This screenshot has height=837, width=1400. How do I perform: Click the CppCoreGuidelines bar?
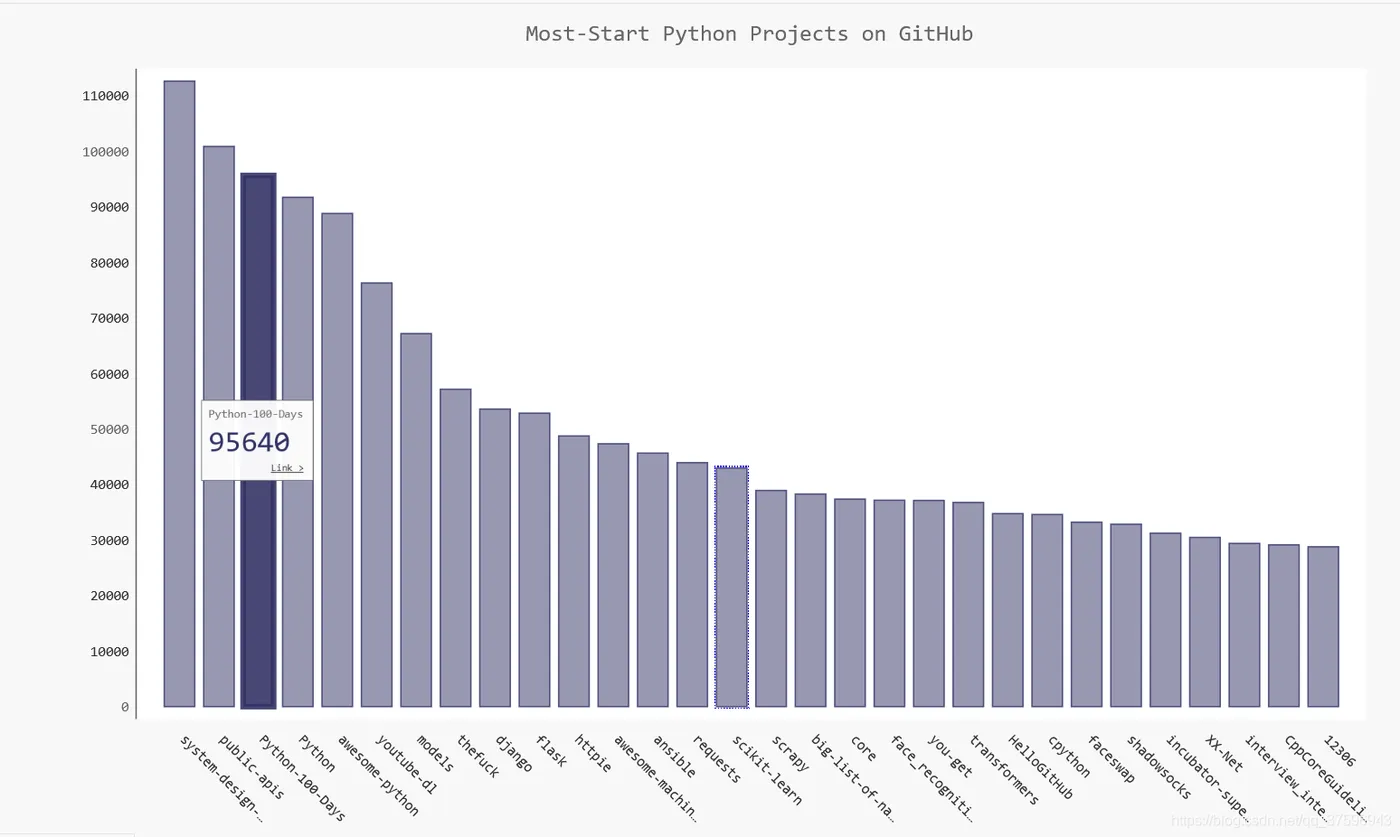tap(1284, 626)
